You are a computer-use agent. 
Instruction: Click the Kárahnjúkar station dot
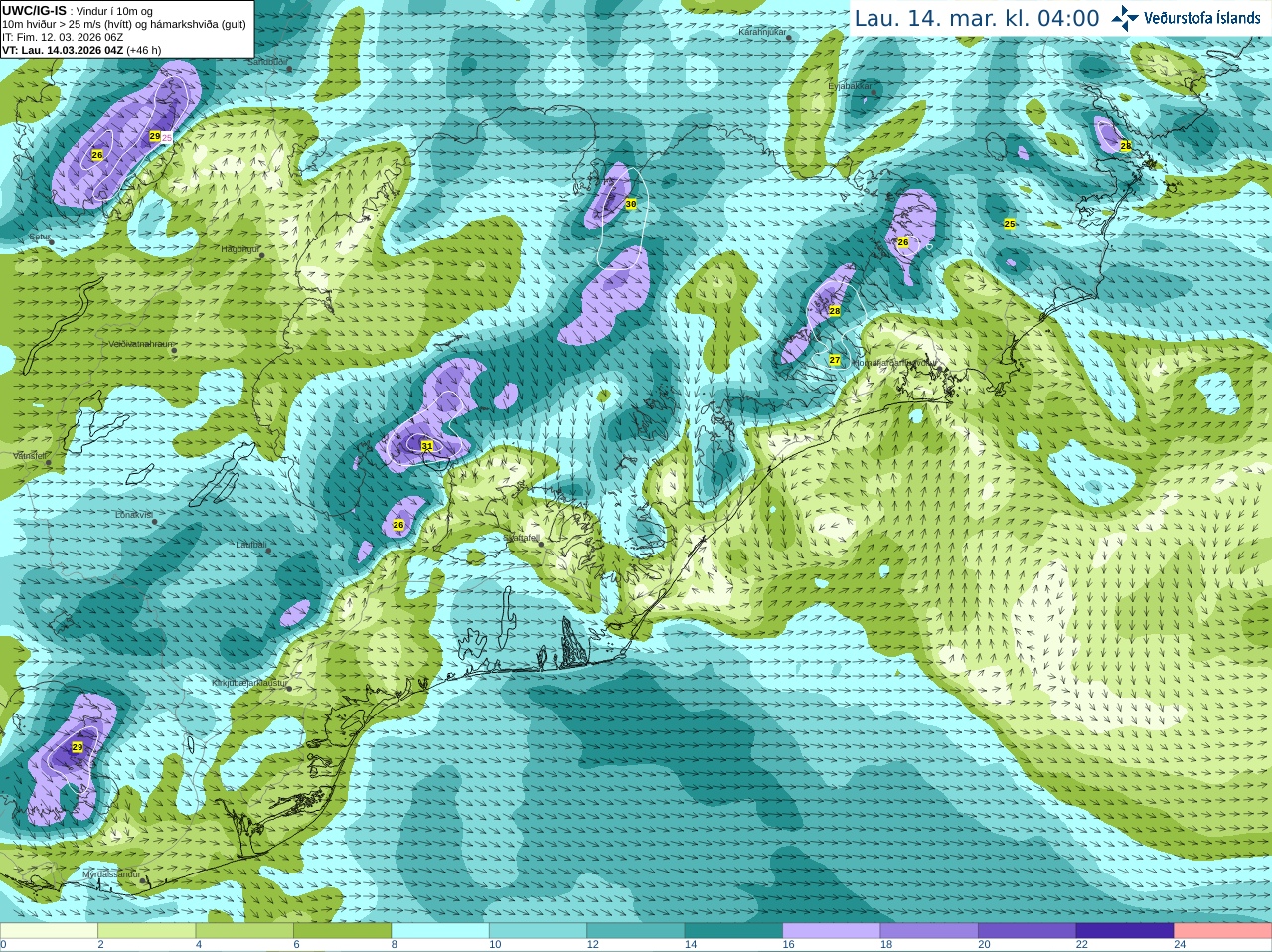click(x=789, y=38)
